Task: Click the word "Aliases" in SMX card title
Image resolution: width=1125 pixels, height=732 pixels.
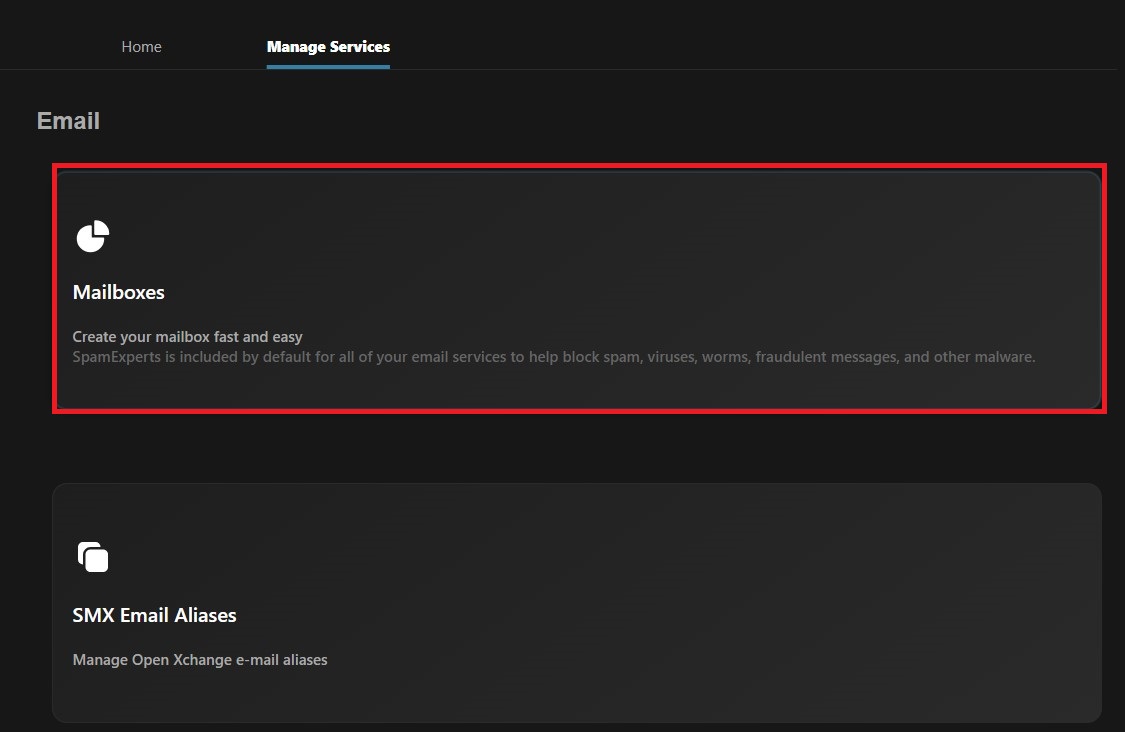Action: click(x=205, y=615)
